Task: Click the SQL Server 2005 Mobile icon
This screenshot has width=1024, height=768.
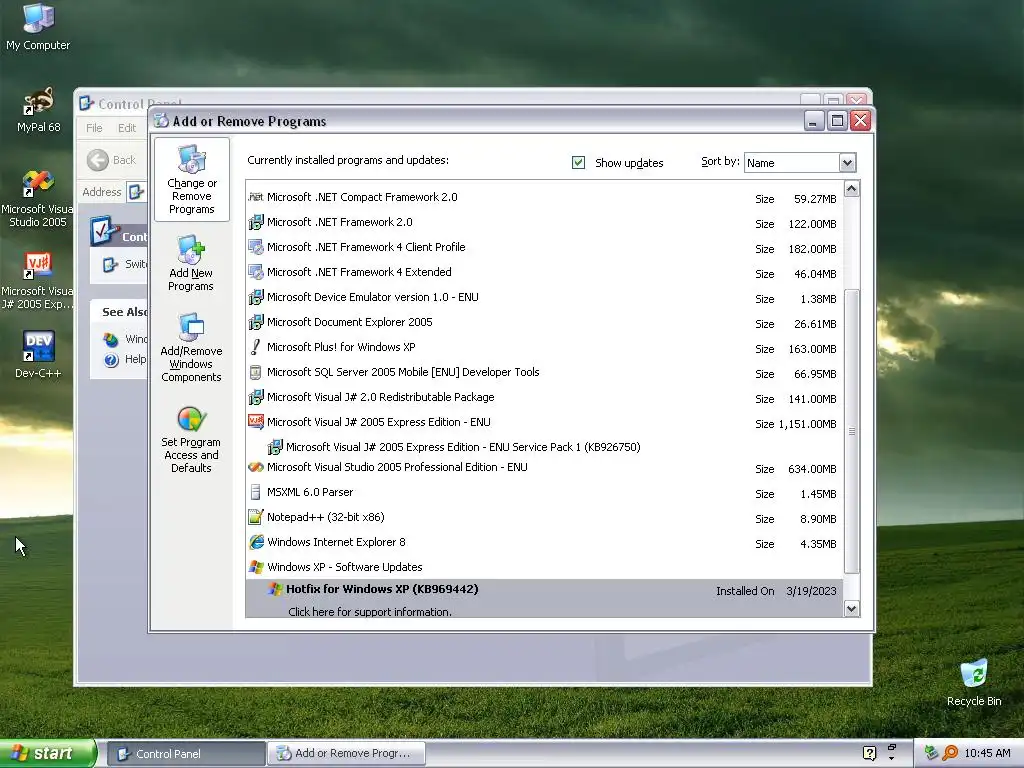Action: (256, 372)
